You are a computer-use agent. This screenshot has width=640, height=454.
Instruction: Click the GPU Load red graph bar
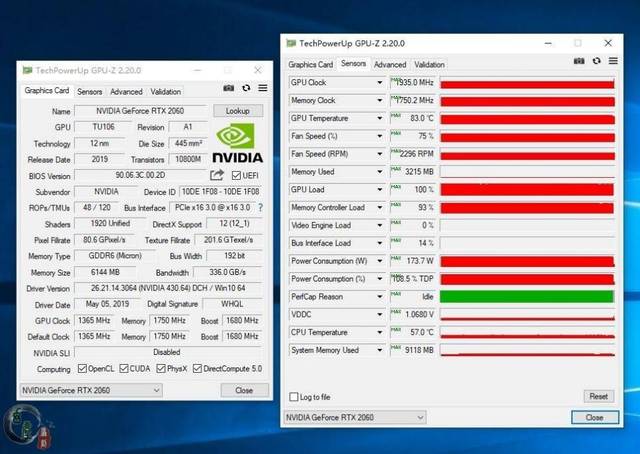tap(527, 190)
